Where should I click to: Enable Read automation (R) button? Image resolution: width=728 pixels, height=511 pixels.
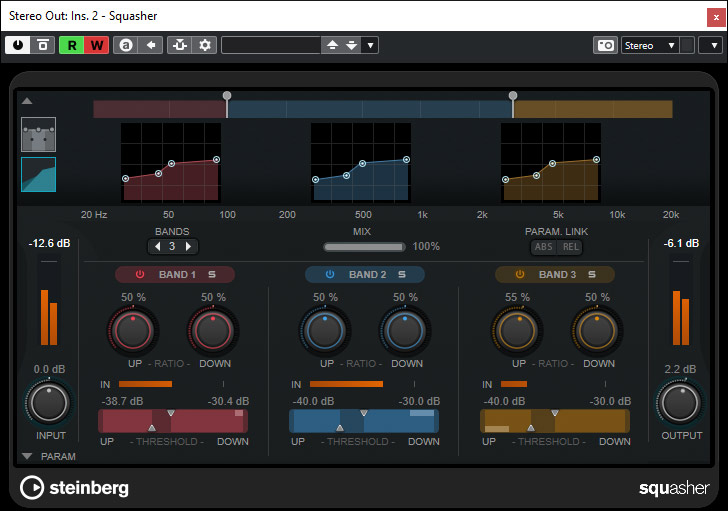pos(73,45)
